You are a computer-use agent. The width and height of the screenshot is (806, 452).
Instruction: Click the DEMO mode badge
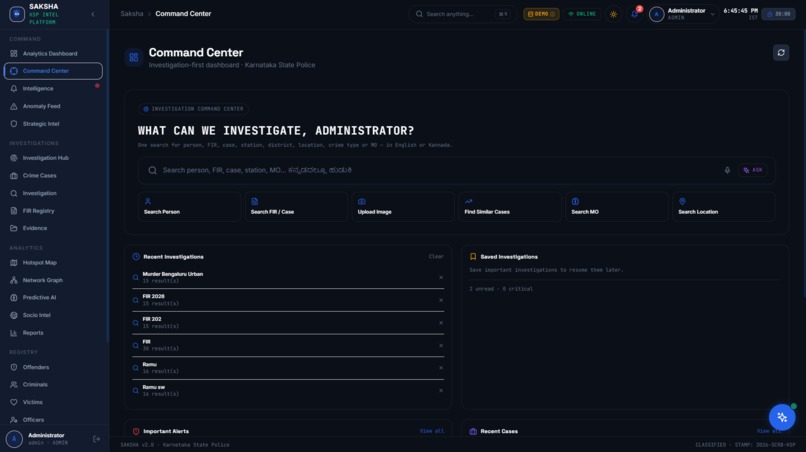(541, 14)
